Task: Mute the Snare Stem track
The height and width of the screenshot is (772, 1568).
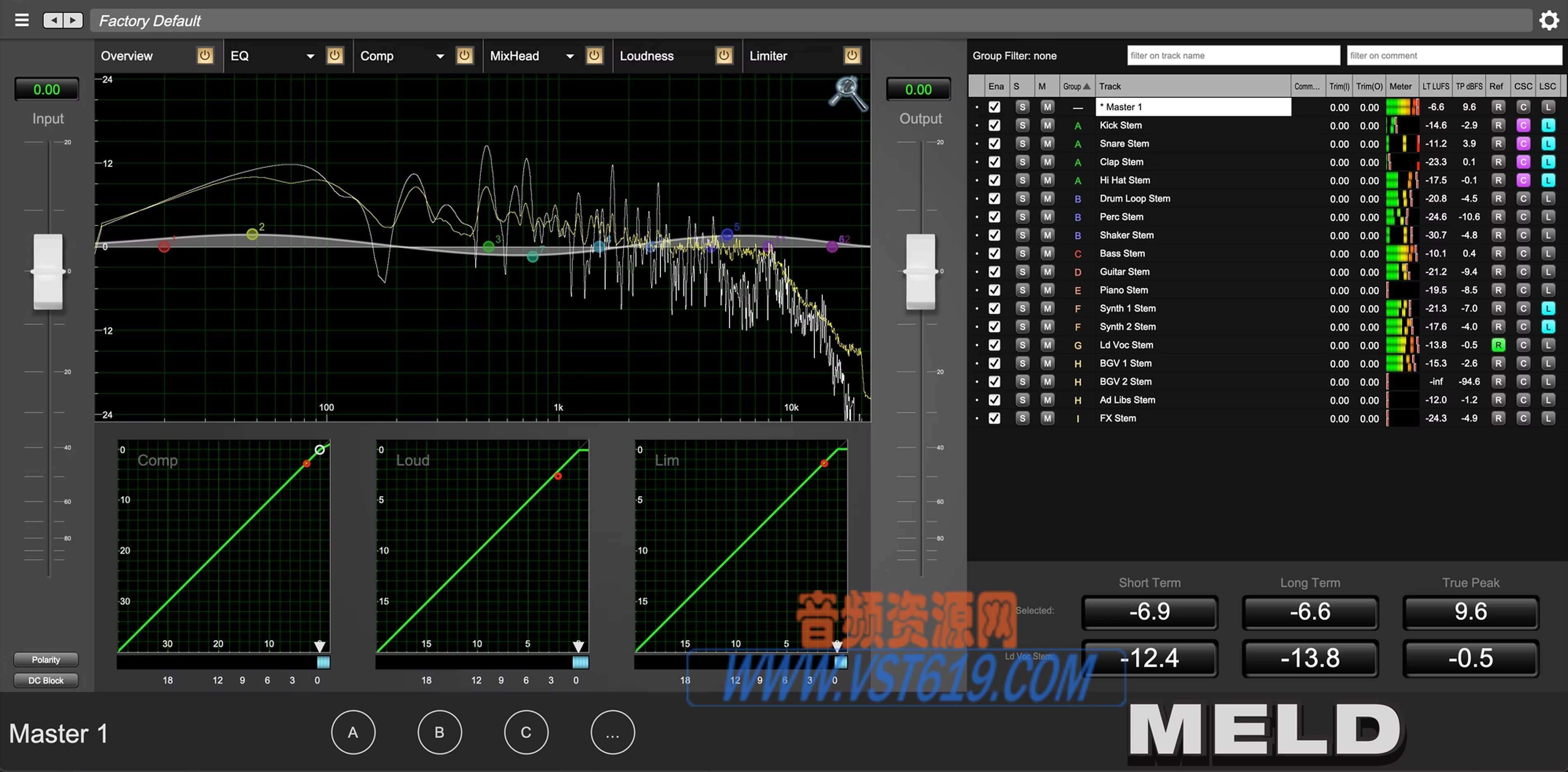Action: [x=1047, y=144]
